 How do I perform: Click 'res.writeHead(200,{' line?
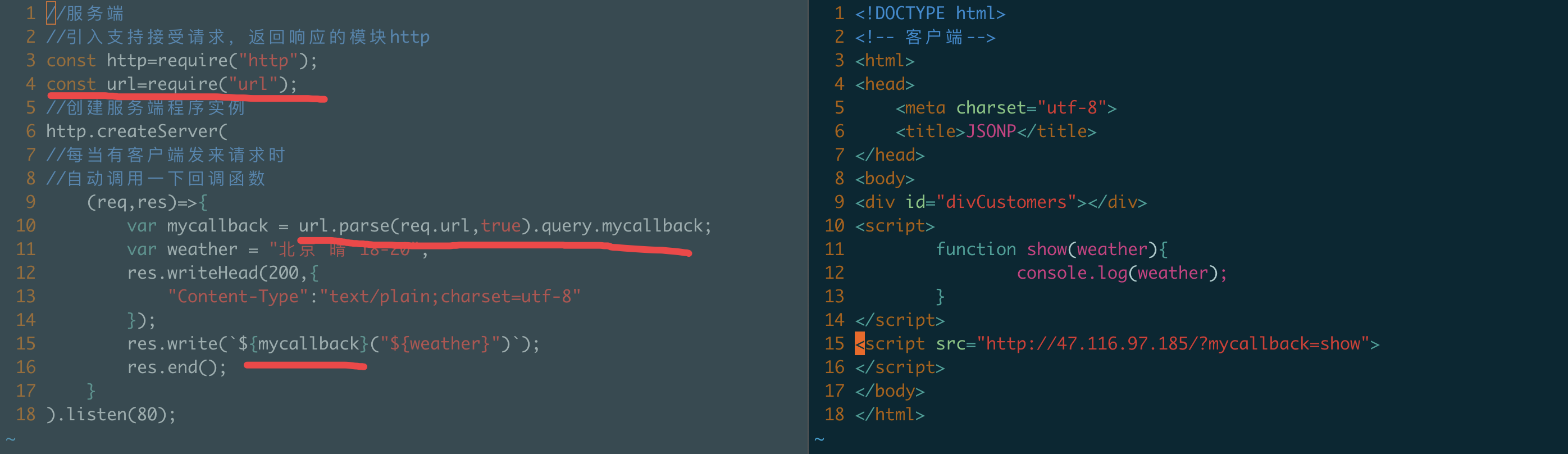[x=223, y=273]
